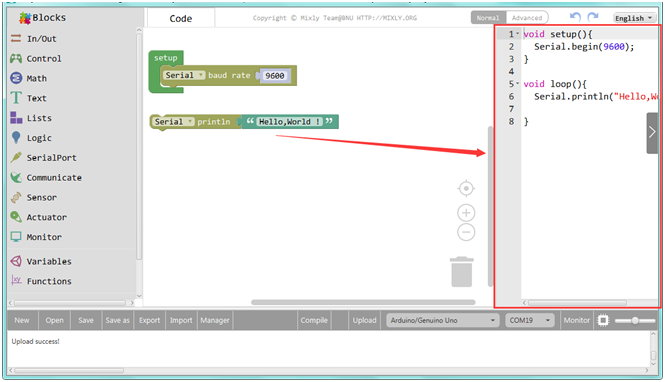Open the COM19 port dropdown

pos(530,320)
